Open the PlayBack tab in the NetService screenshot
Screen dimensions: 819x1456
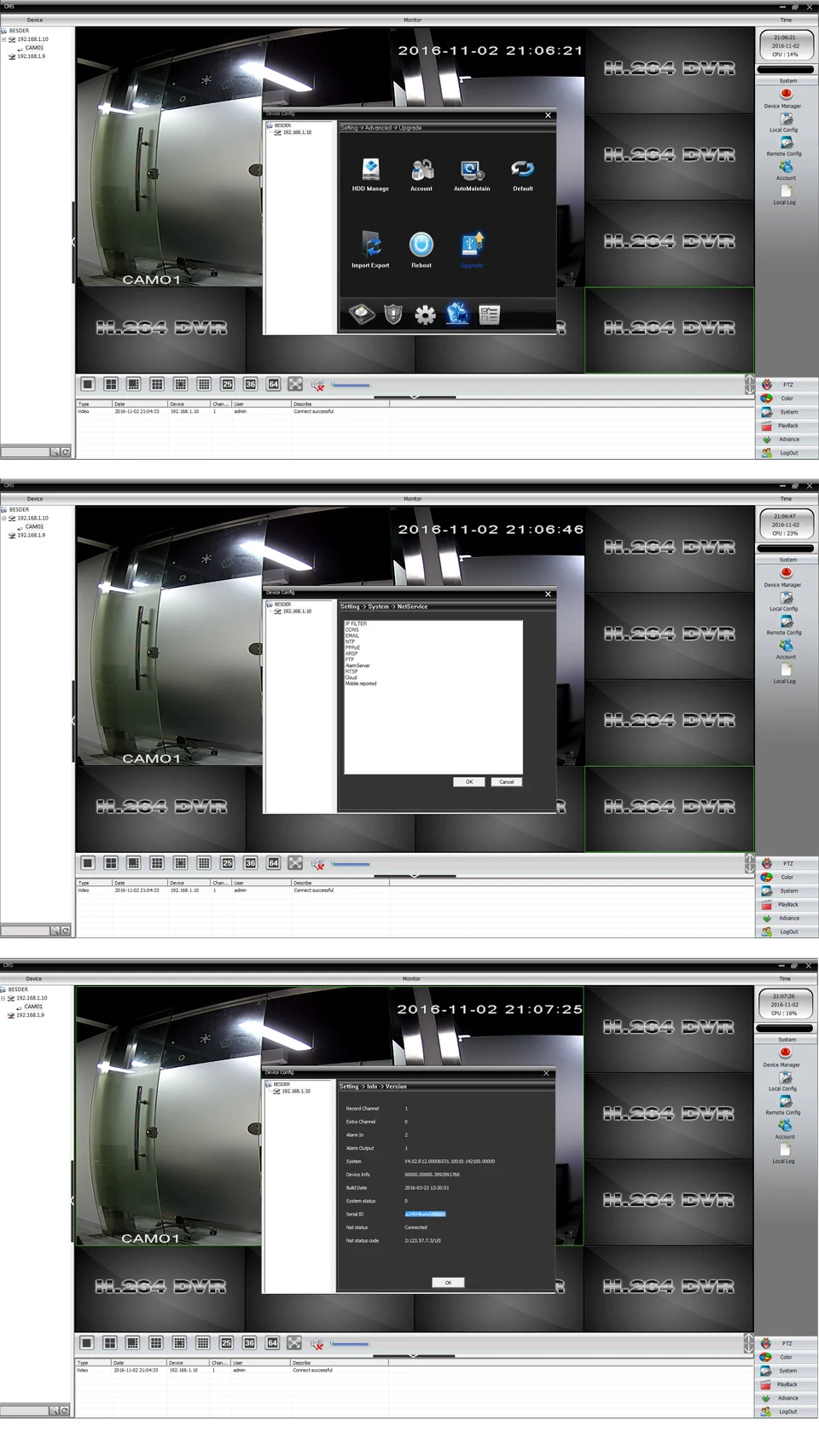coord(787,904)
